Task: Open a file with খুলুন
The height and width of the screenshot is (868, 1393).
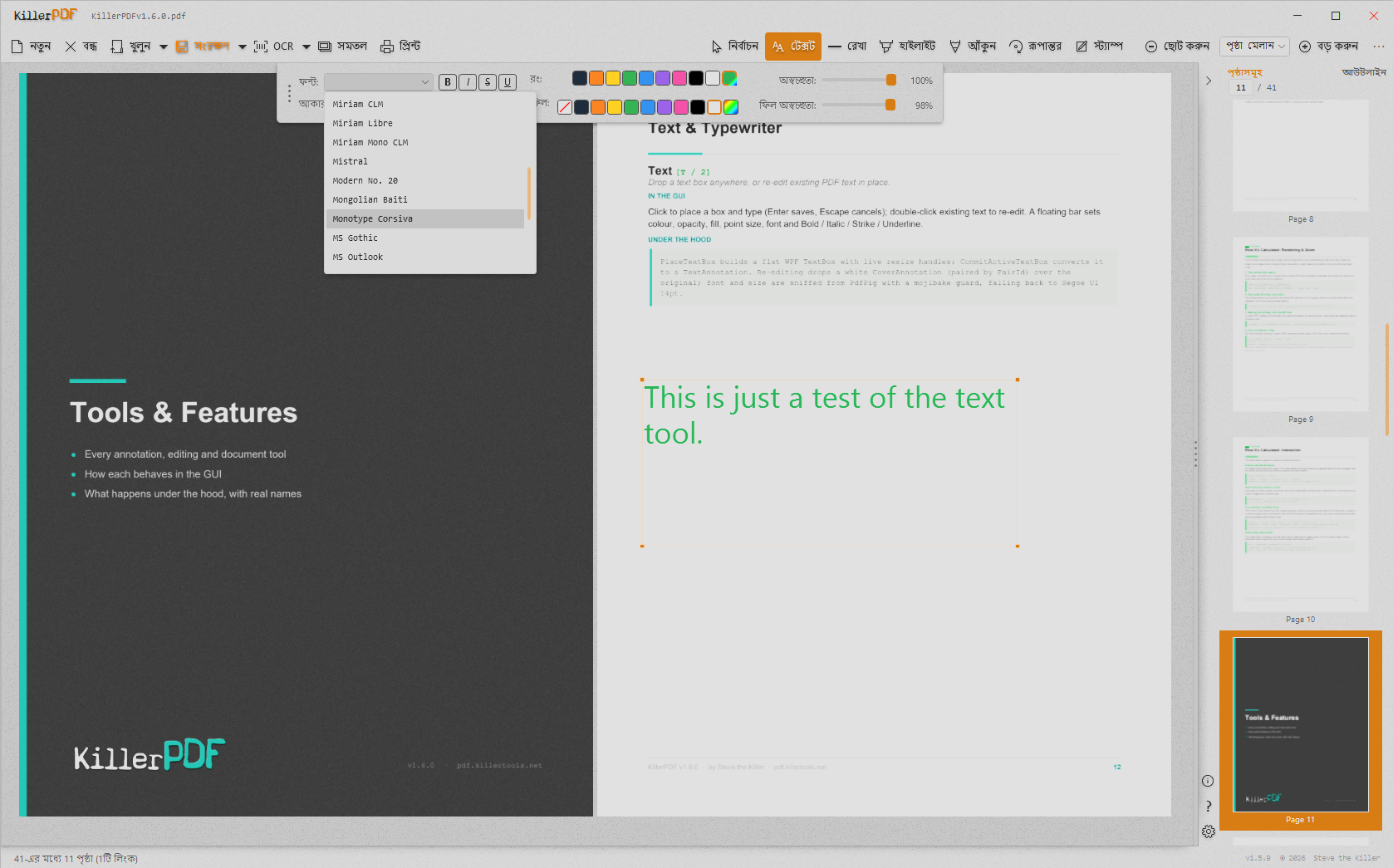Action: click(x=132, y=47)
